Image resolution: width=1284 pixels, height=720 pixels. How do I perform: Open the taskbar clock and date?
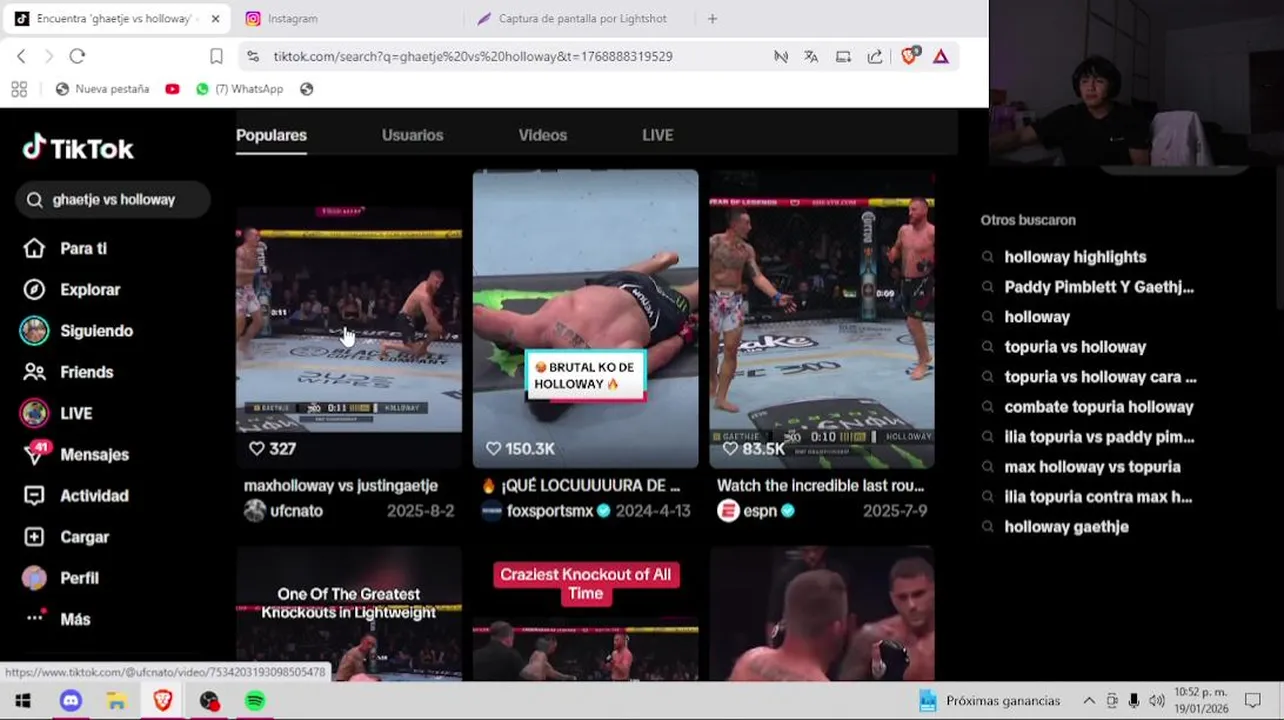[1201, 701]
